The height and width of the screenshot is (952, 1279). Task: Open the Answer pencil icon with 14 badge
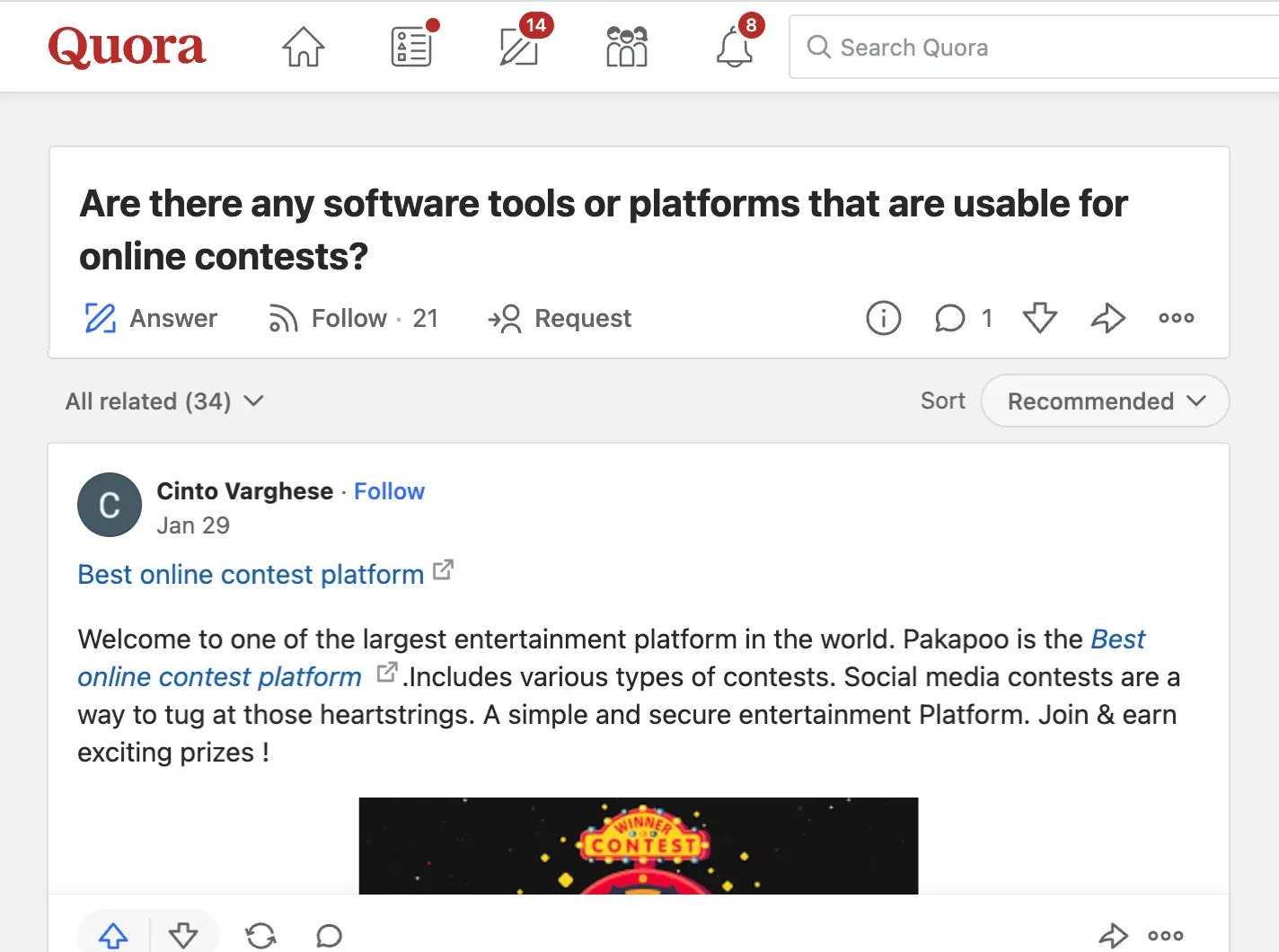click(519, 48)
